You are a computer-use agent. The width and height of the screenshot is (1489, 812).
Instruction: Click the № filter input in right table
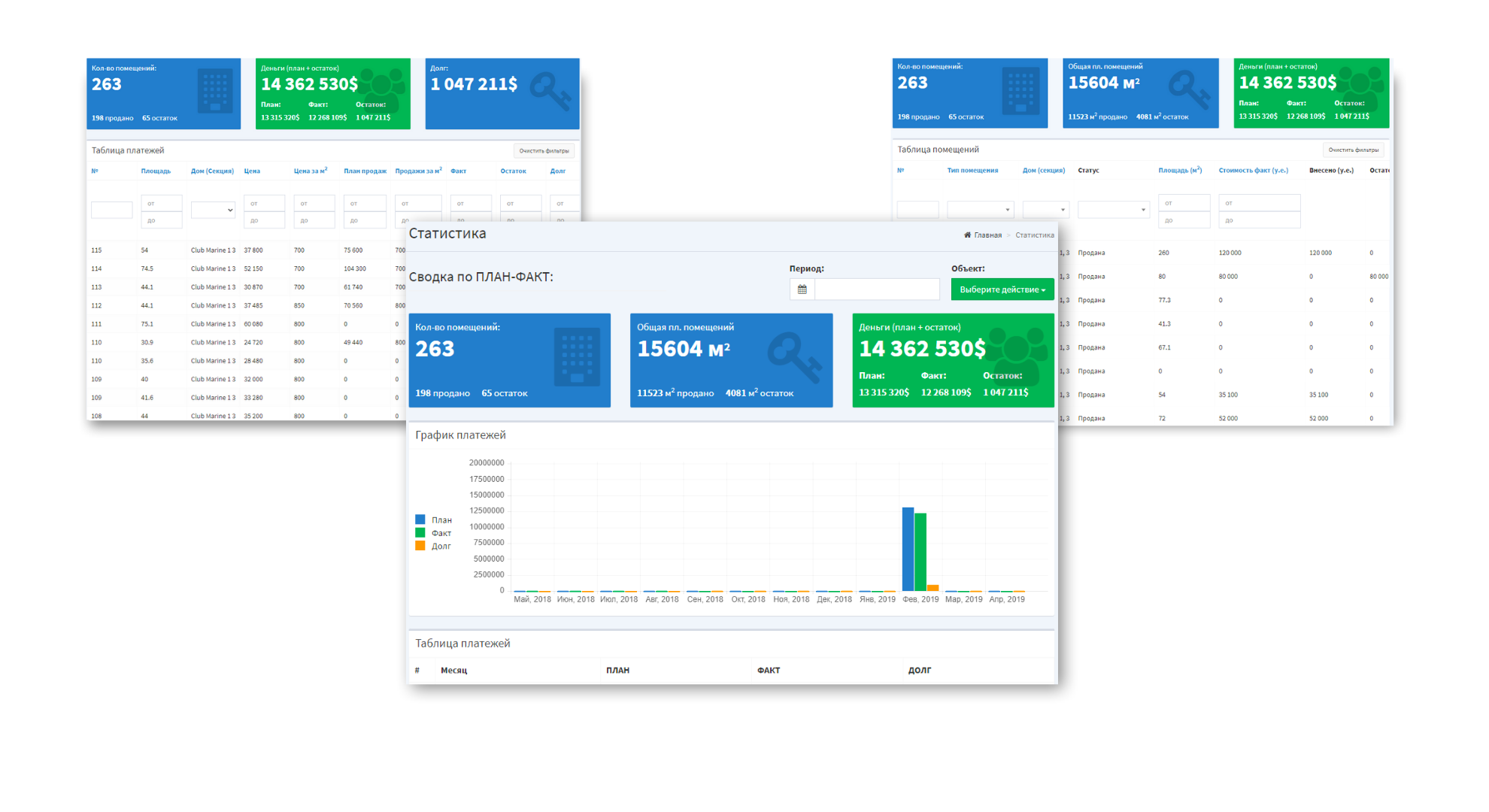point(917,210)
